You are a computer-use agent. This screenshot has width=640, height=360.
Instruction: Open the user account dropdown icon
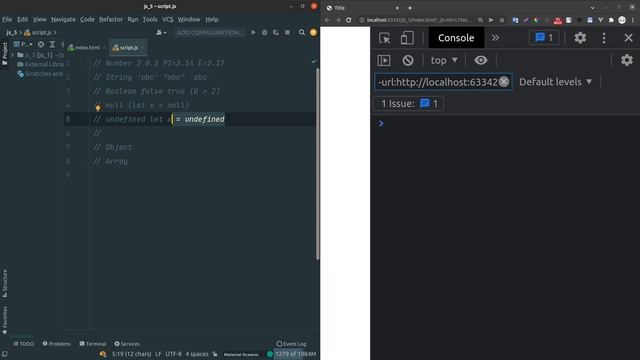(x=161, y=33)
